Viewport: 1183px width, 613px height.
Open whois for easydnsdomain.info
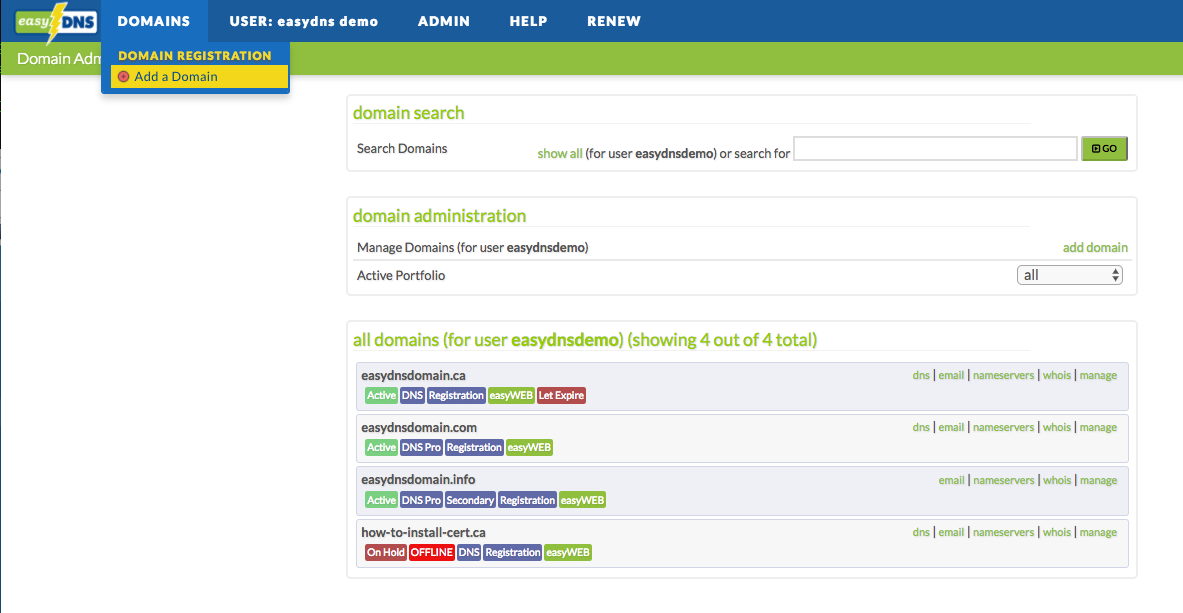pyautogui.click(x=1056, y=480)
